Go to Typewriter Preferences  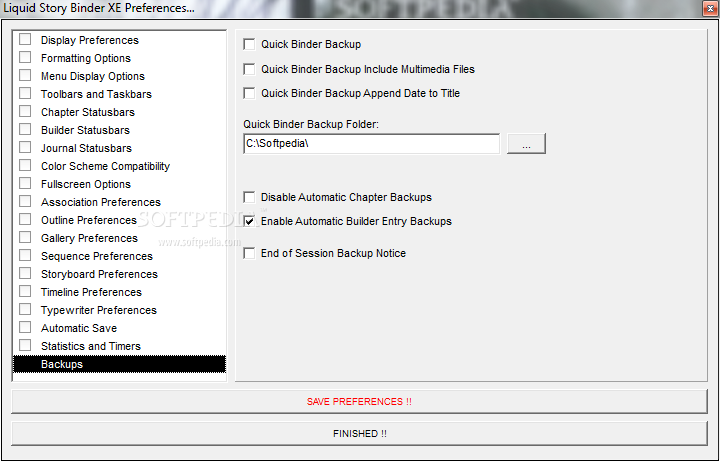99,310
